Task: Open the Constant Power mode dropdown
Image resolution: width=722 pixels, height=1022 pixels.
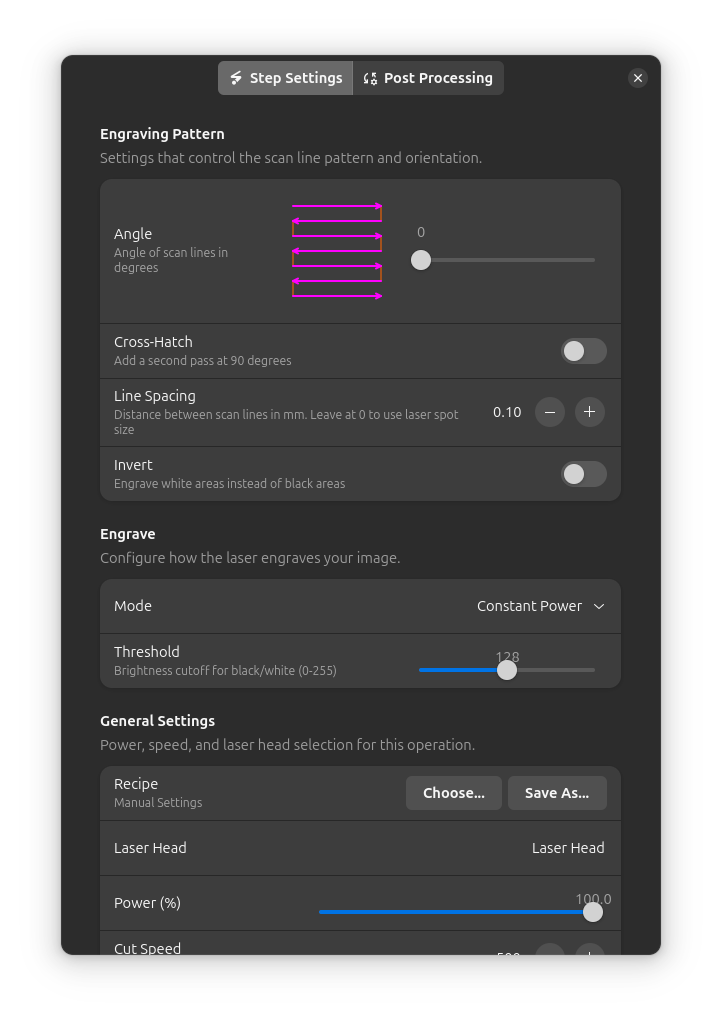Action: tap(540, 606)
